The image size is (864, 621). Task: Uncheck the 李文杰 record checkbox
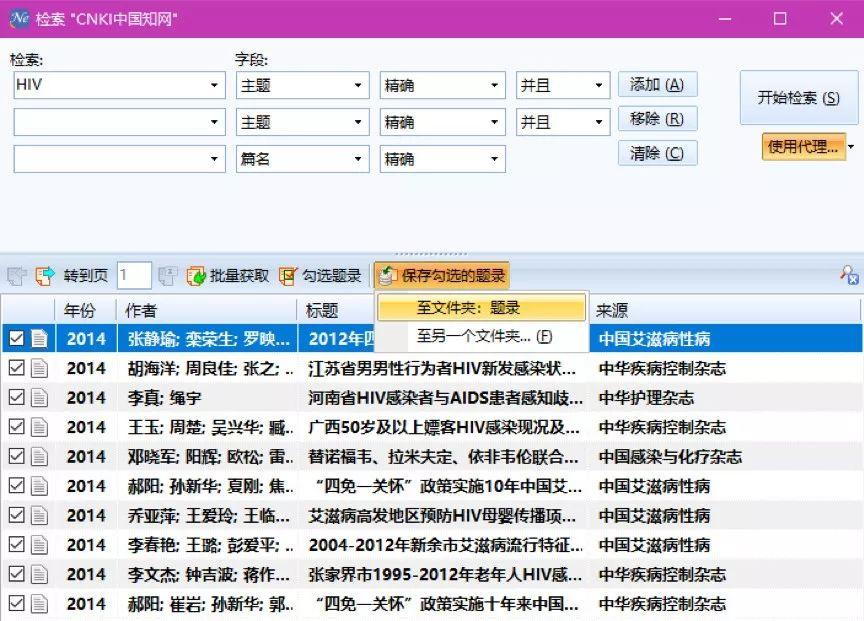(x=17, y=574)
